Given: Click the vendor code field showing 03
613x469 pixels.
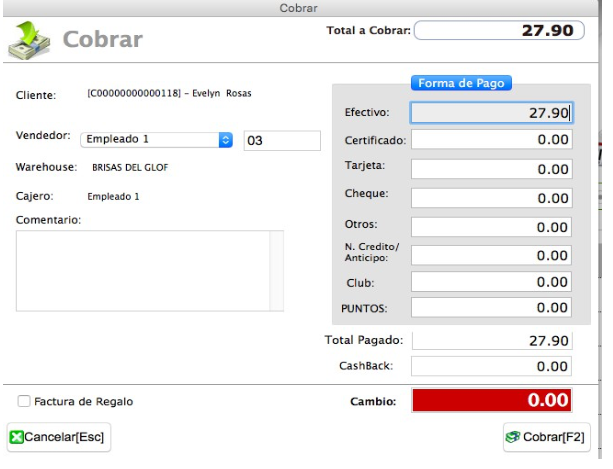Looking at the screenshot, I should click(282, 140).
